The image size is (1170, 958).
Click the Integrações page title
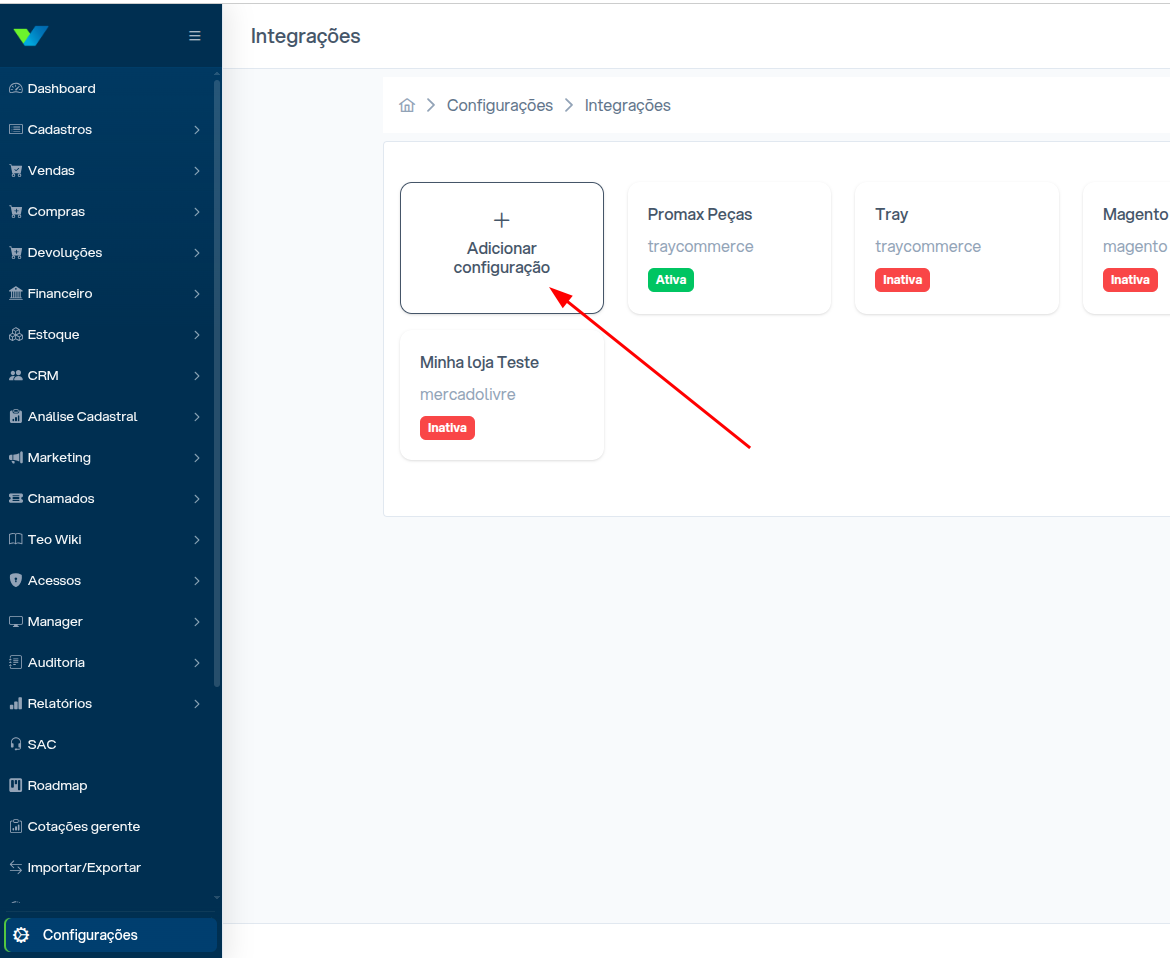coord(305,37)
